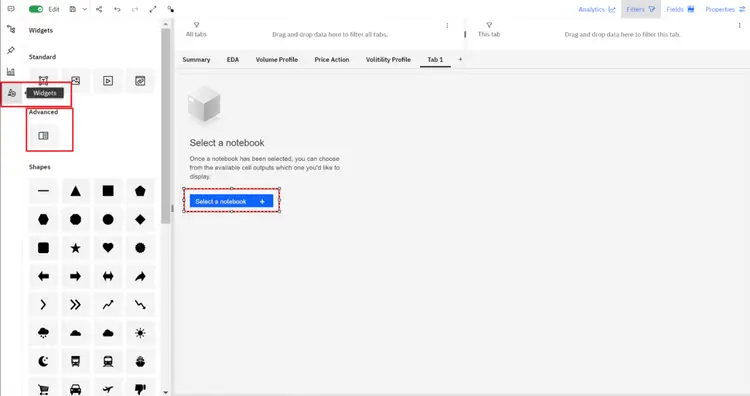
Task: Insert the heart shape
Action: pos(108,248)
